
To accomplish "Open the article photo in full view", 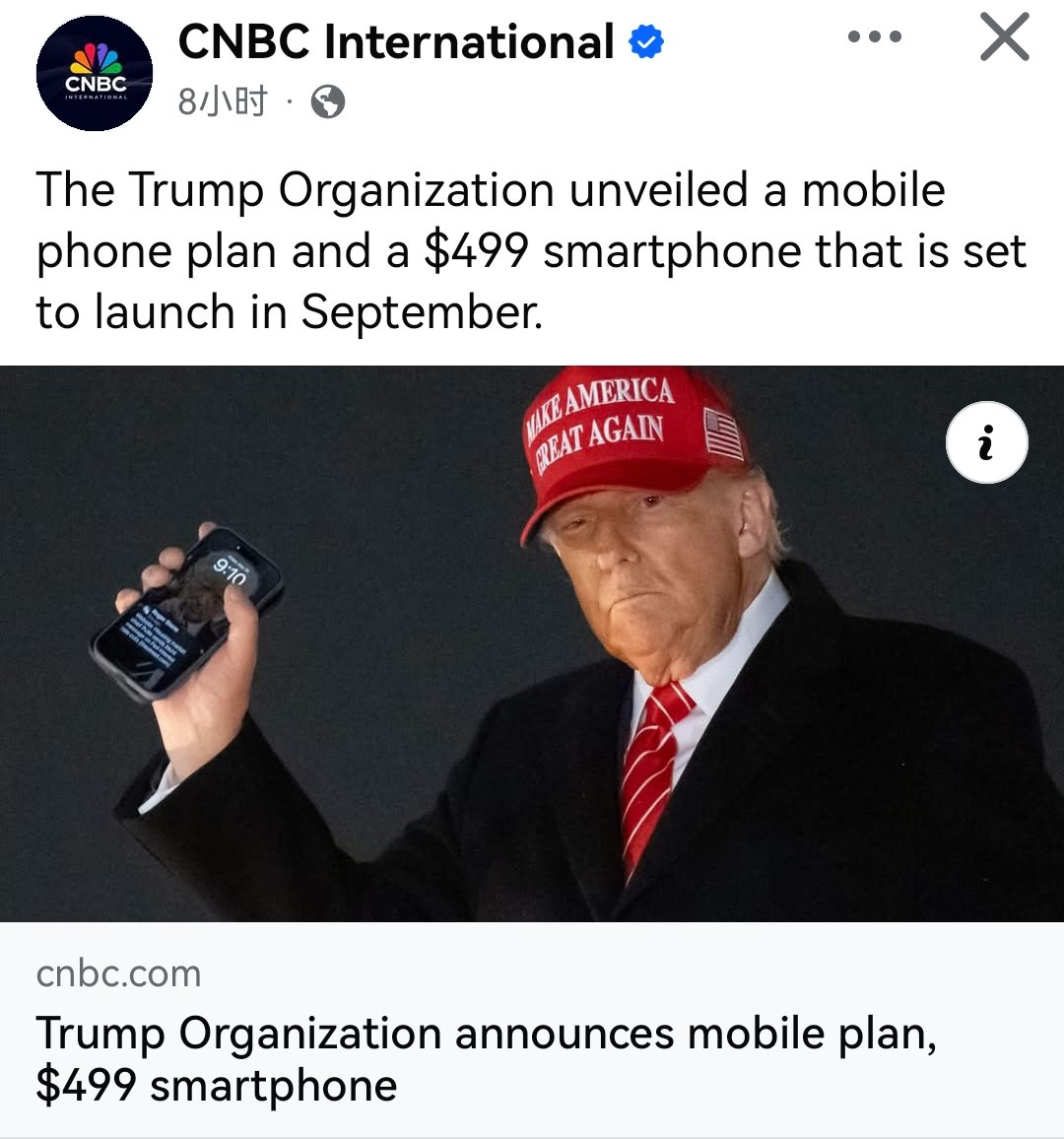I will click(x=532, y=643).
